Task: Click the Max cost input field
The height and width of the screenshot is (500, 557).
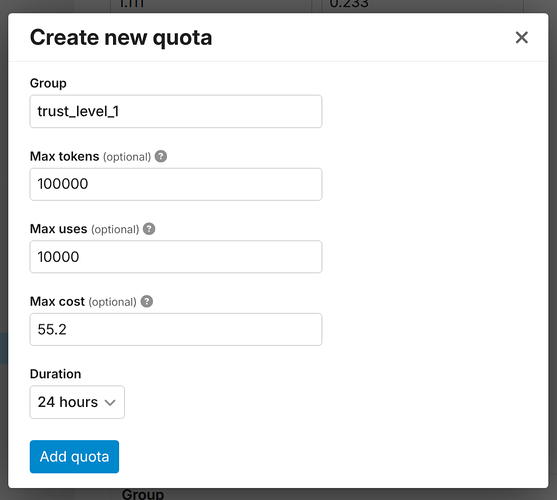Action: pyautogui.click(x=176, y=330)
